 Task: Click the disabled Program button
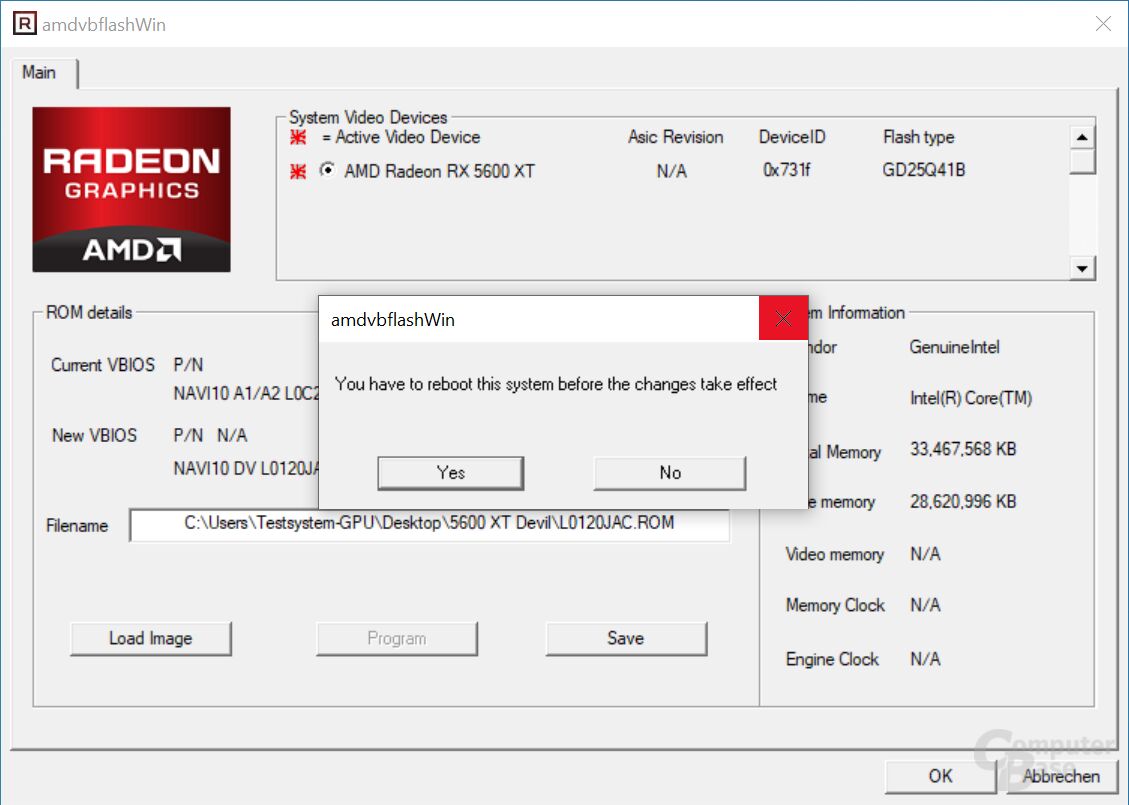pos(397,639)
